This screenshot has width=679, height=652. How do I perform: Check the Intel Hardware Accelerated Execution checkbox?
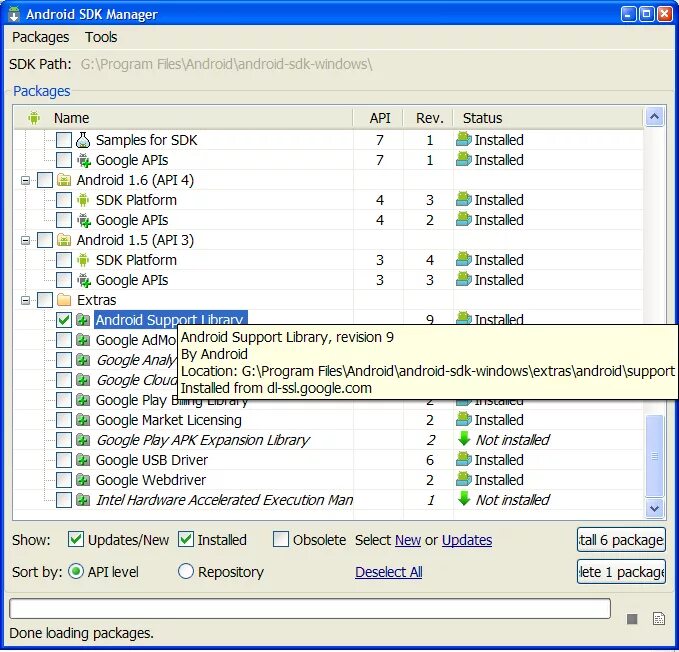64,500
